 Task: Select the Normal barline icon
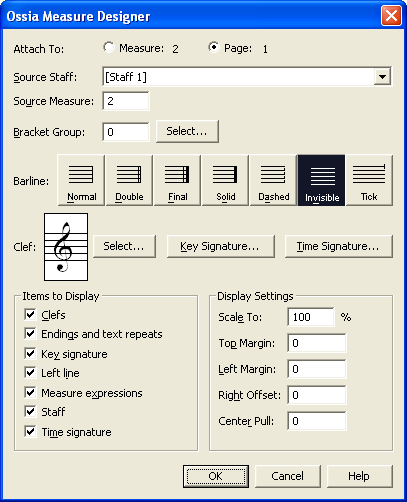(x=81, y=180)
